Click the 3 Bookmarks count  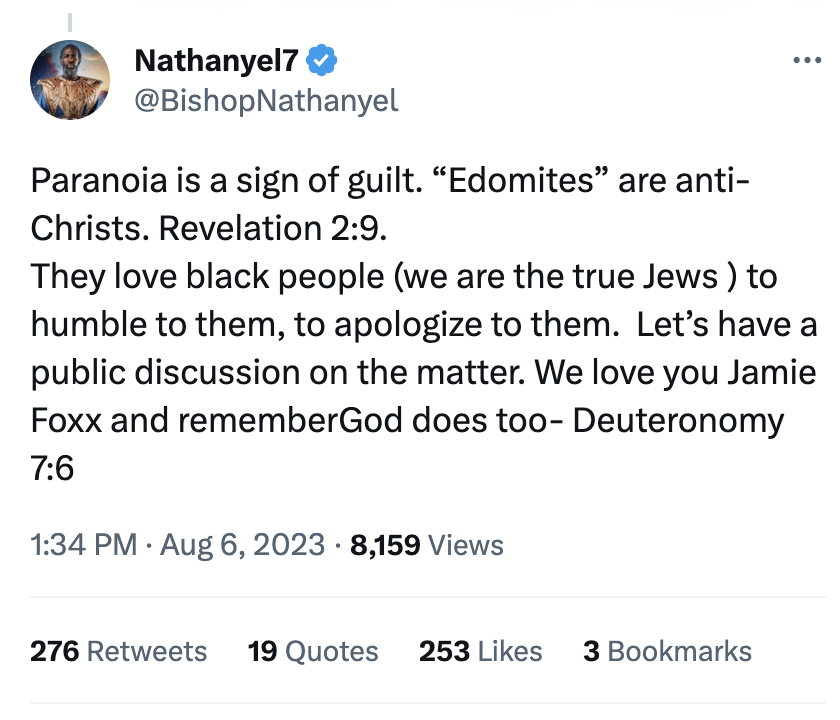pyautogui.click(x=668, y=651)
